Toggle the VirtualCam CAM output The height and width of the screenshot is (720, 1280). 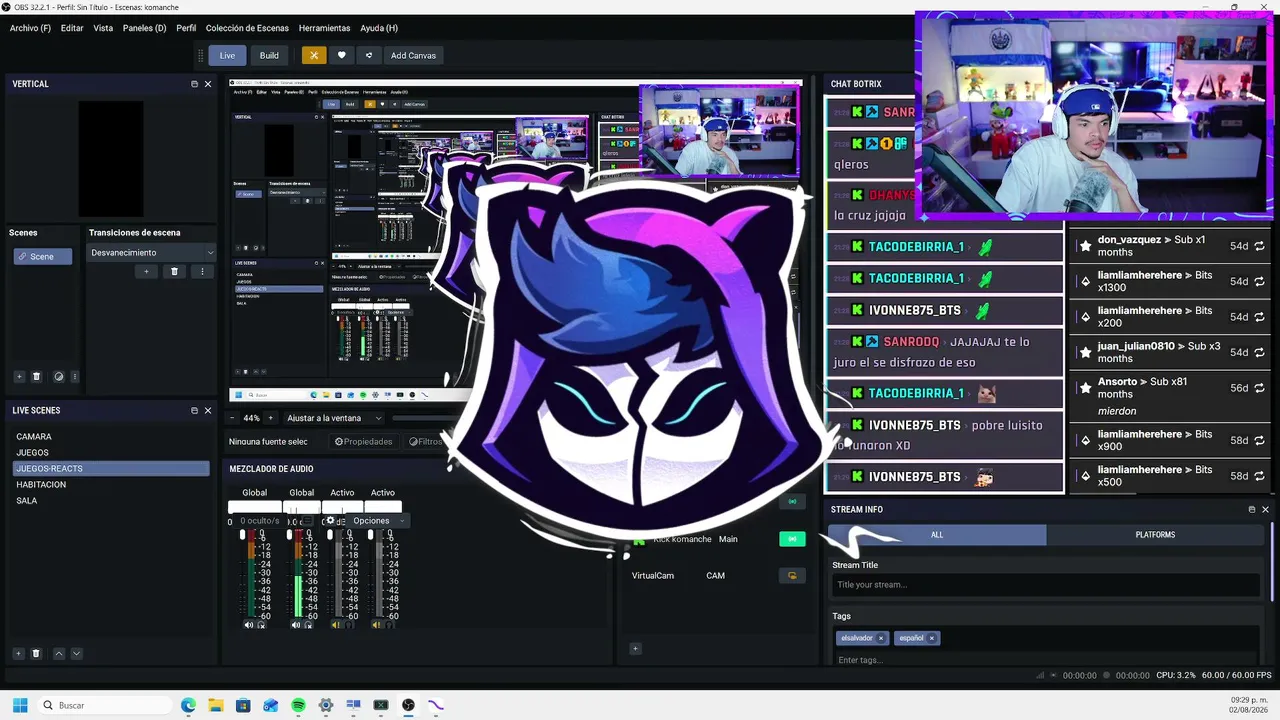coord(792,575)
